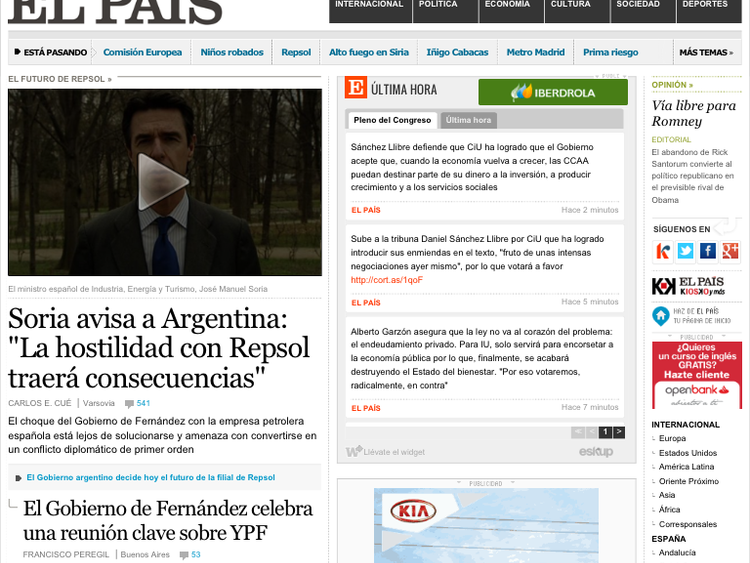Click the eskup logo in widget
This screenshot has height=563, width=750.
tap(596, 451)
